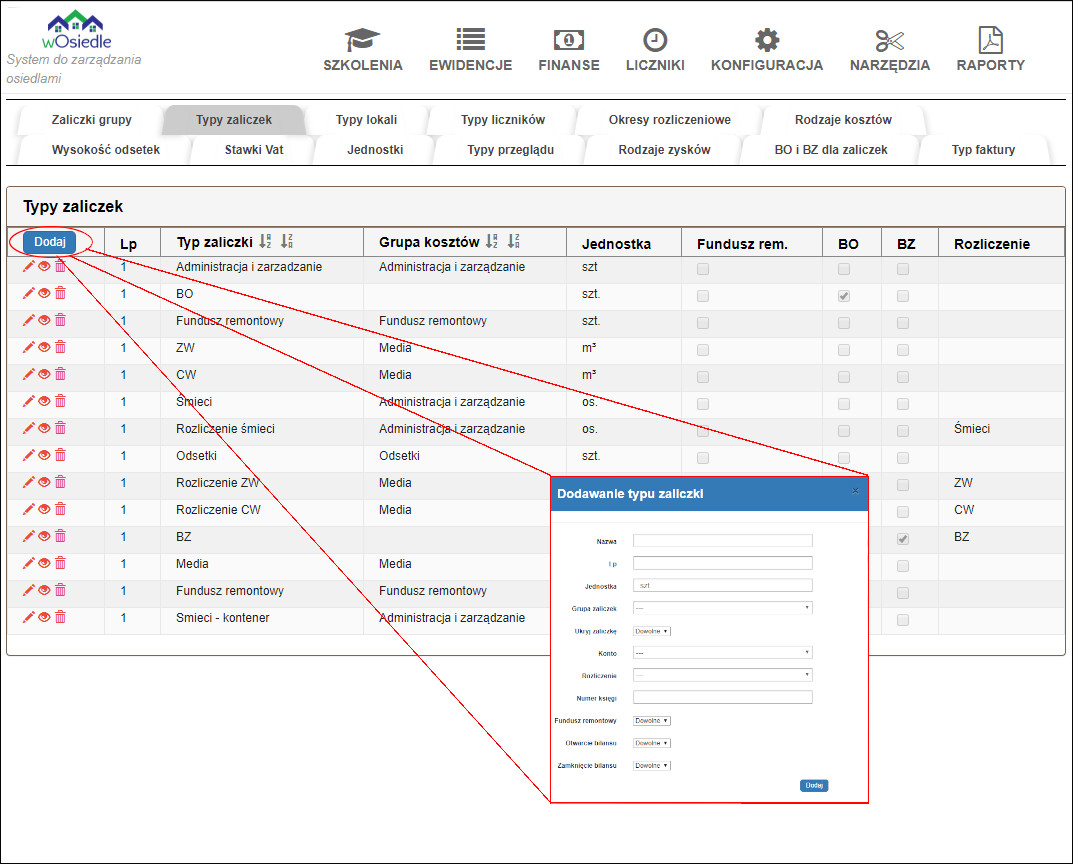Open the Otwarcie bilansu dropdown

[651, 743]
